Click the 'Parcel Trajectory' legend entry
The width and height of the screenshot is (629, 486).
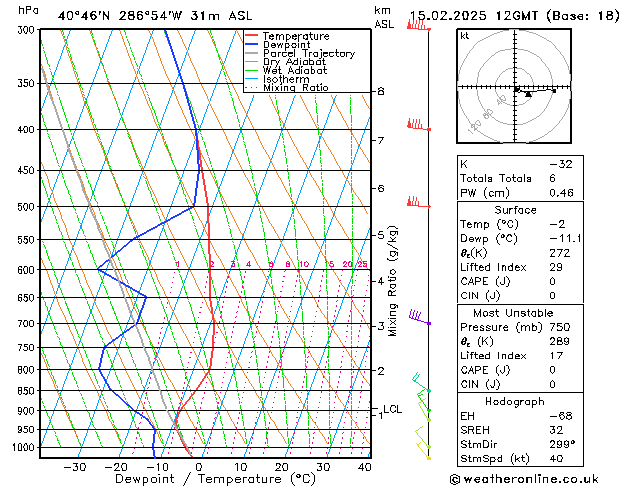[309, 53]
